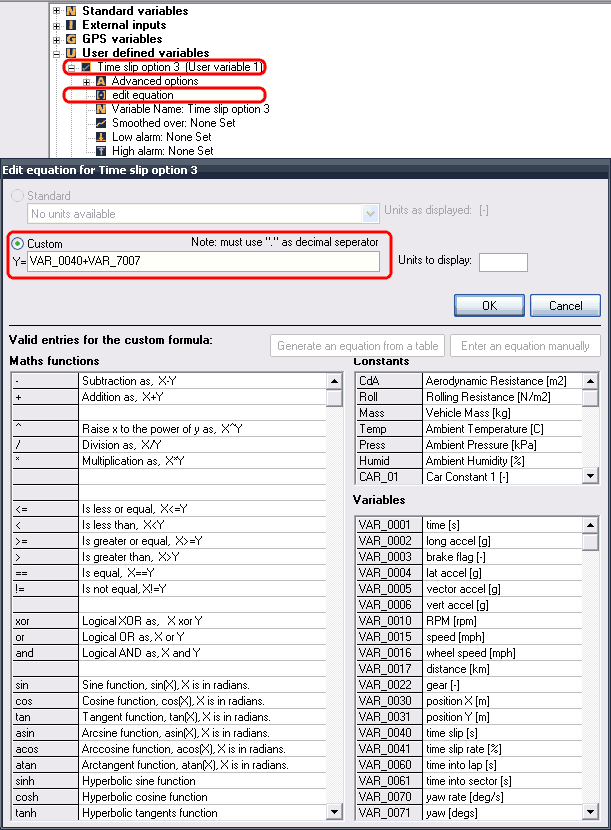This screenshot has height=830, width=611.
Task: Click the edit equation icon
Action: (101, 95)
